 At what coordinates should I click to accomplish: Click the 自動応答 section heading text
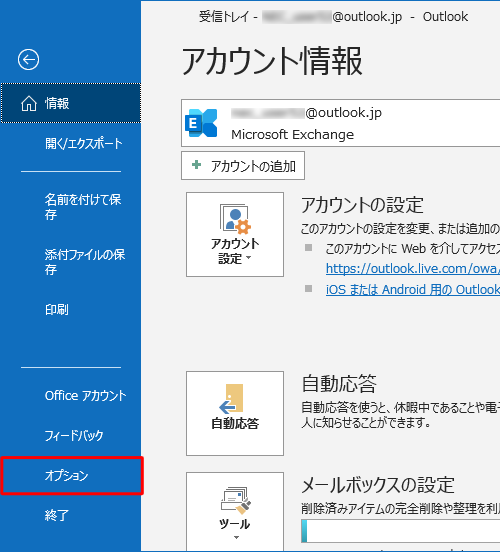(x=339, y=383)
